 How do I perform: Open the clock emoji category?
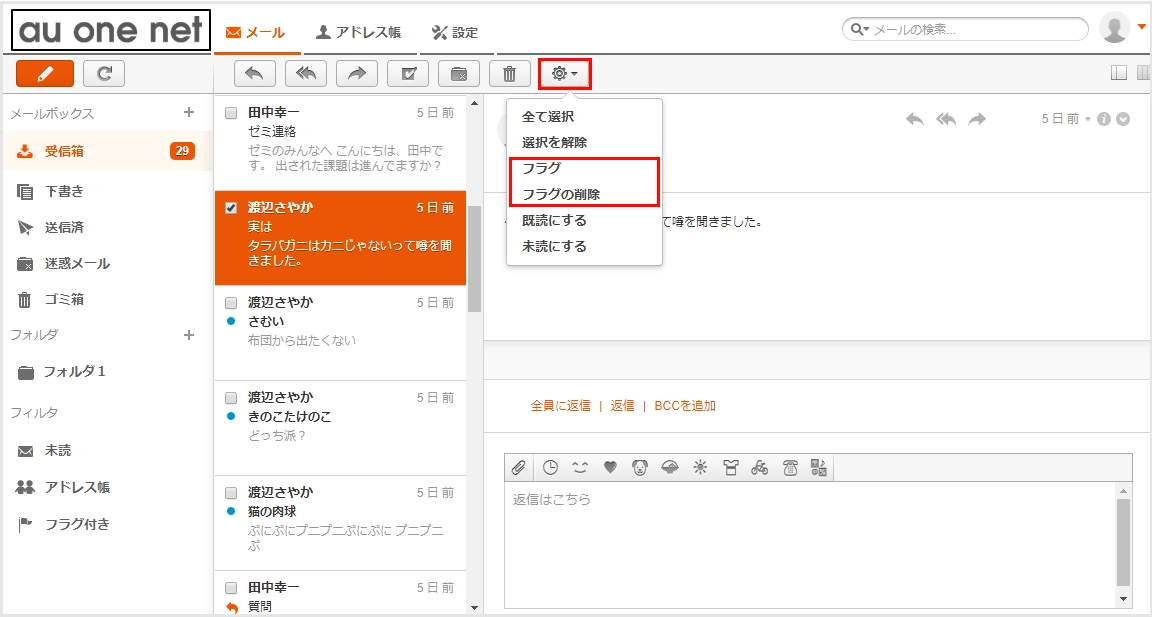[x=550, y=467]
